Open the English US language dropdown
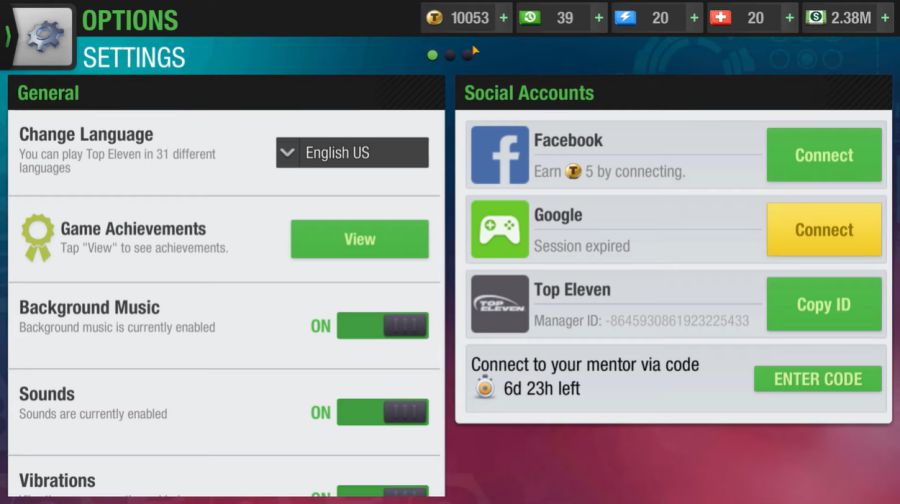 click(x=352, y=153)
